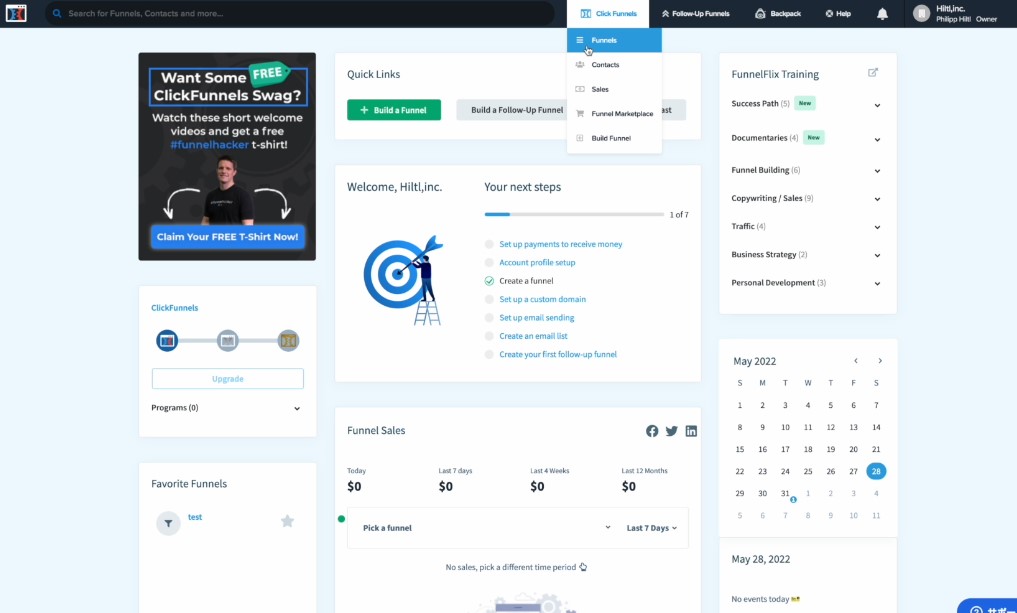The width and height of the screenshot is (1017, 613).
Task: Select Build Funnel menu item
Action: [614, 138]
